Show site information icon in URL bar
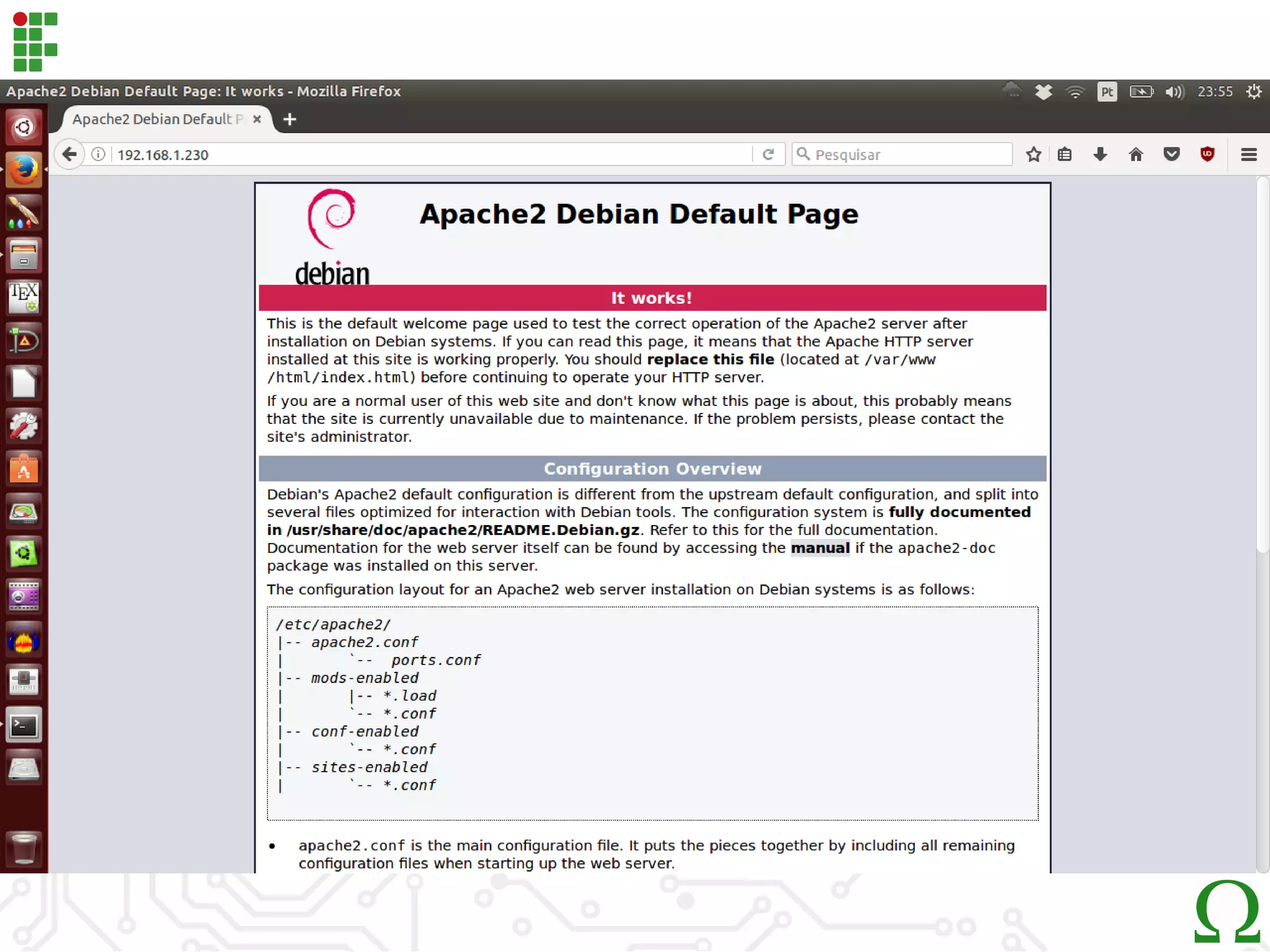 [98, 154]
